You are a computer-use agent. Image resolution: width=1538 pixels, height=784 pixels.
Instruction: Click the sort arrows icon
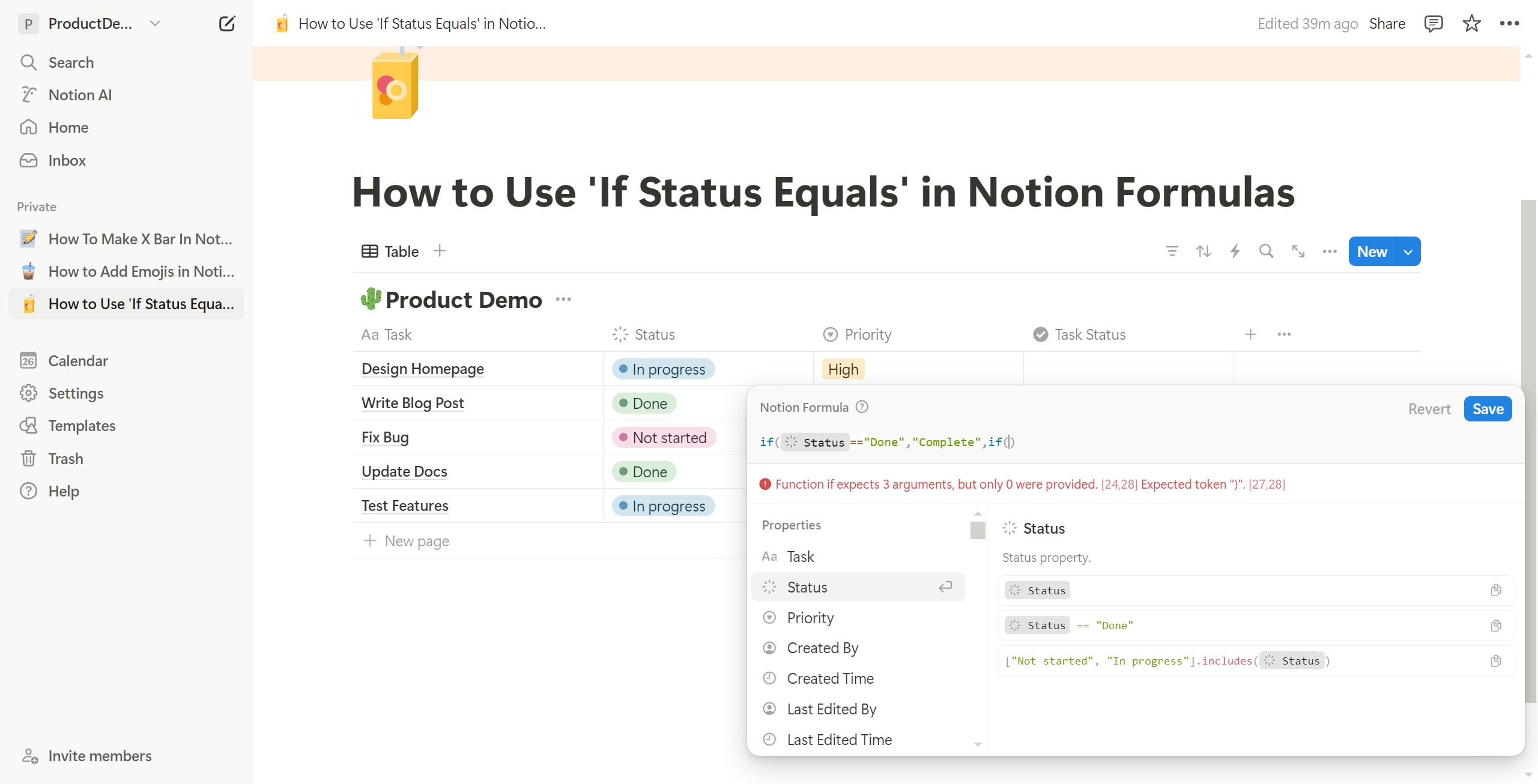click(1203, 251)
